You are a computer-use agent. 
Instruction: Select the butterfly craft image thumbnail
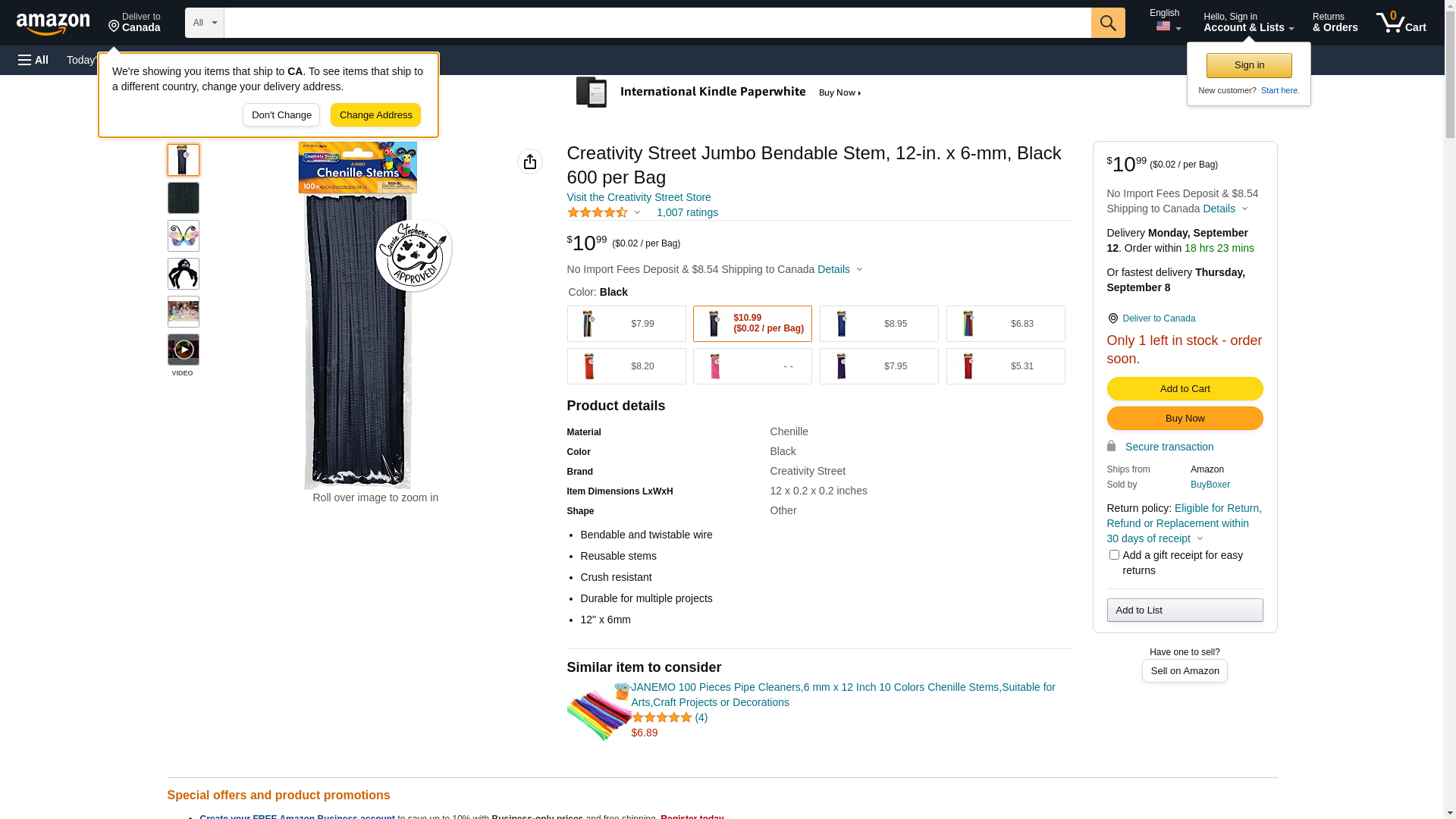[x=184, y=236]
